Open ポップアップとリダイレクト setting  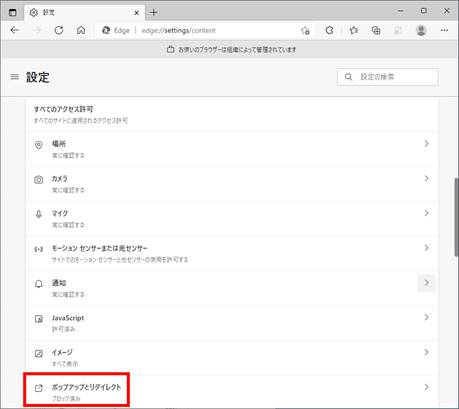click(232, 392)
